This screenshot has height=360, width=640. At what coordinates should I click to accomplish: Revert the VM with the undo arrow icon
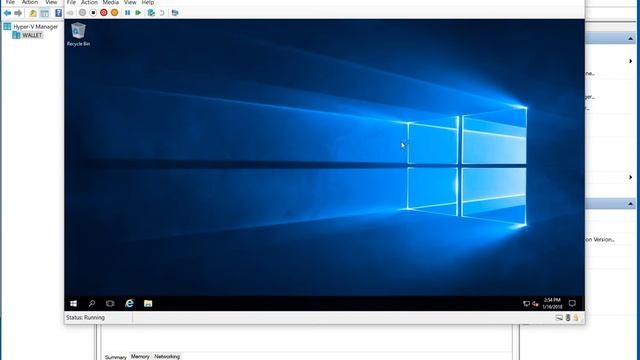tap(162, 13)
